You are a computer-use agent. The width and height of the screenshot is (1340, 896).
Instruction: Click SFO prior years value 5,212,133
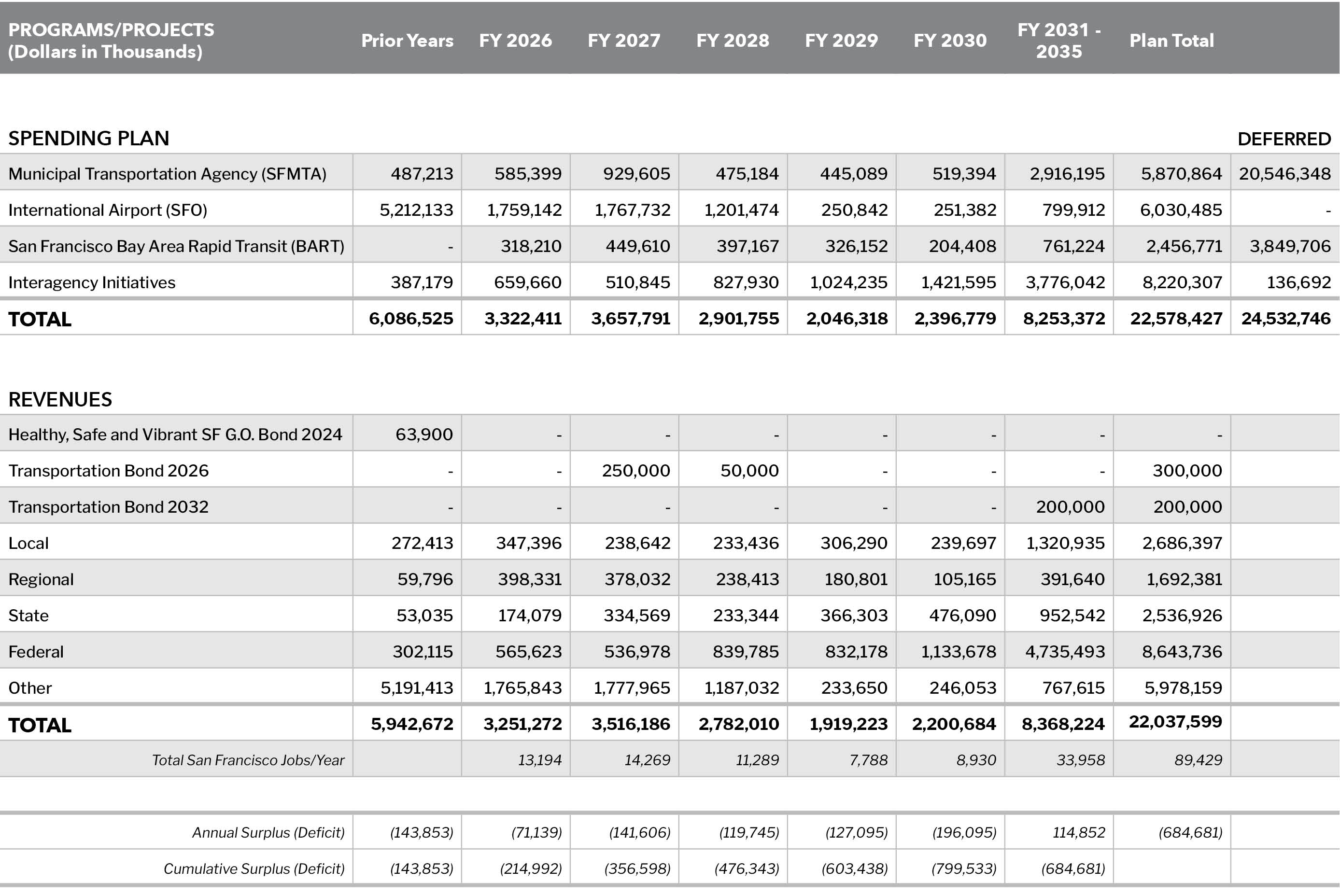416,210
